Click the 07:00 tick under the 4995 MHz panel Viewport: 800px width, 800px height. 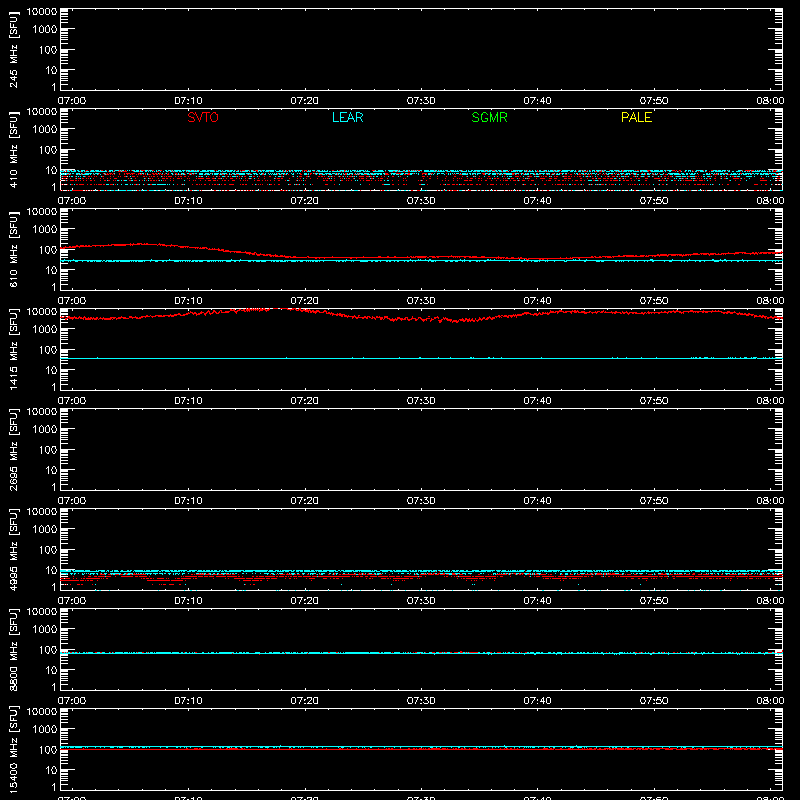[72, 601]
